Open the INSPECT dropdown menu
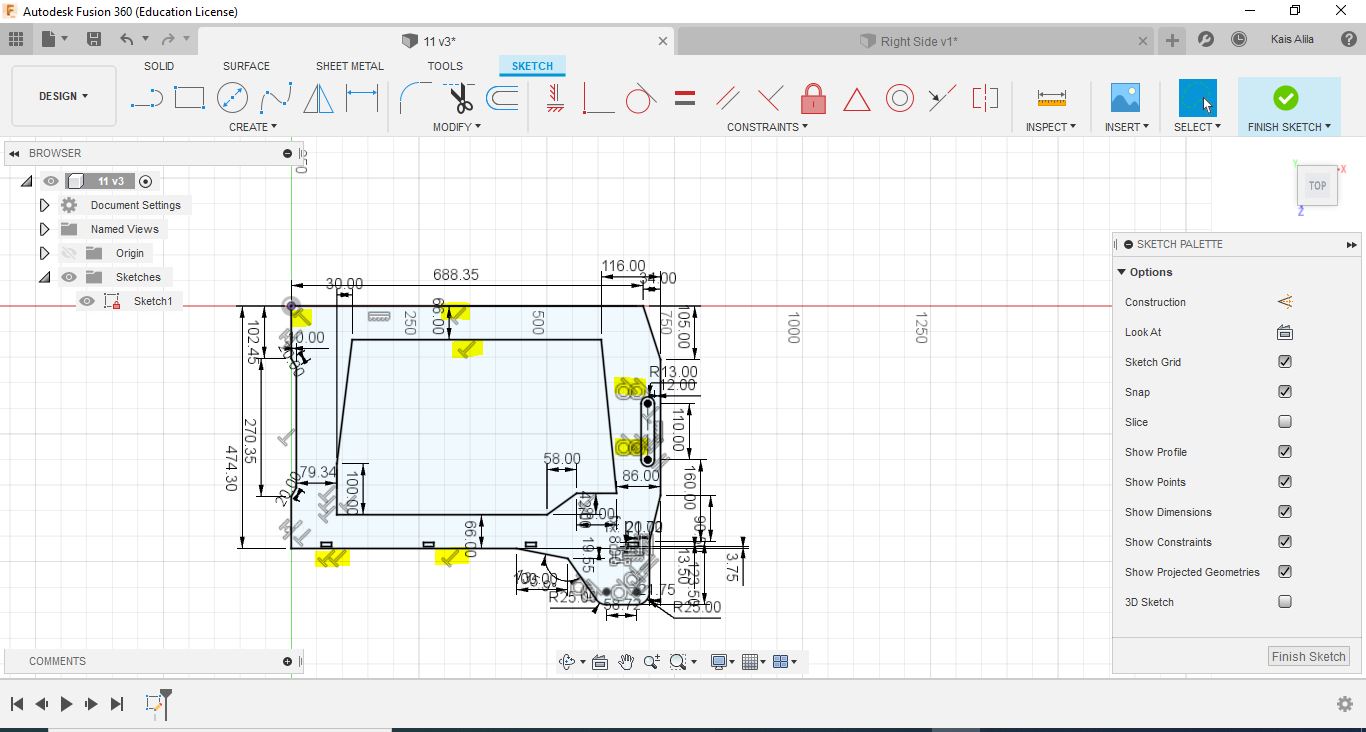 (1051, 127)
